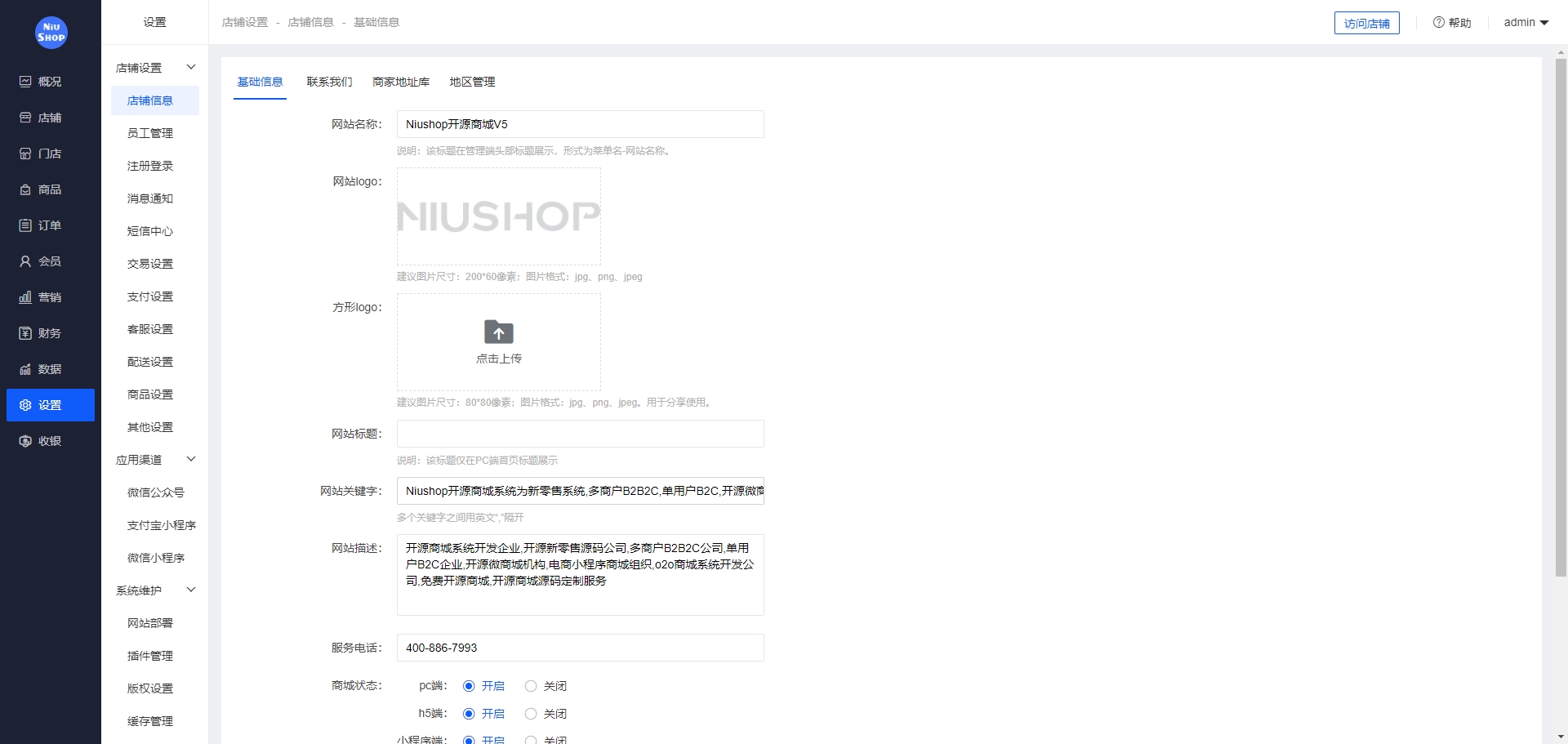Open the 门店 store sidebar icon

click(x=25, y=154)
